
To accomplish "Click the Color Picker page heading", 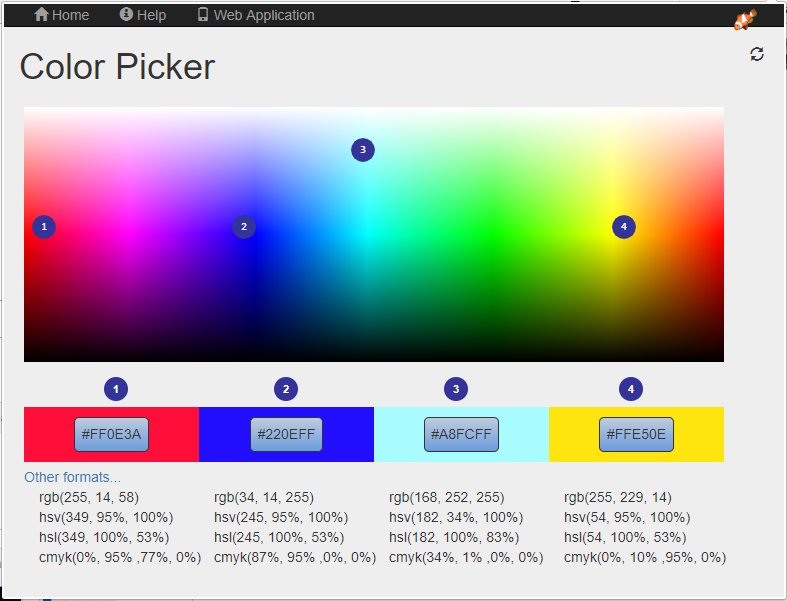I will 117,66.
